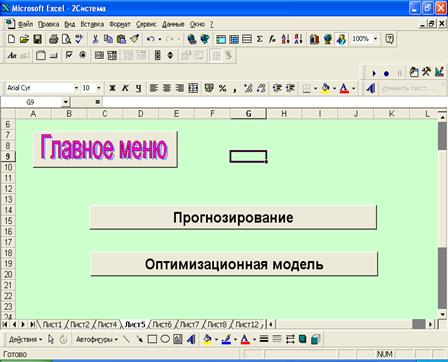Image resolution: width=448 pixels, height=362 pixels.
Task: Open the Arial Cyr font dropdown
Action: pyautogui.click(x=76, y=88)
